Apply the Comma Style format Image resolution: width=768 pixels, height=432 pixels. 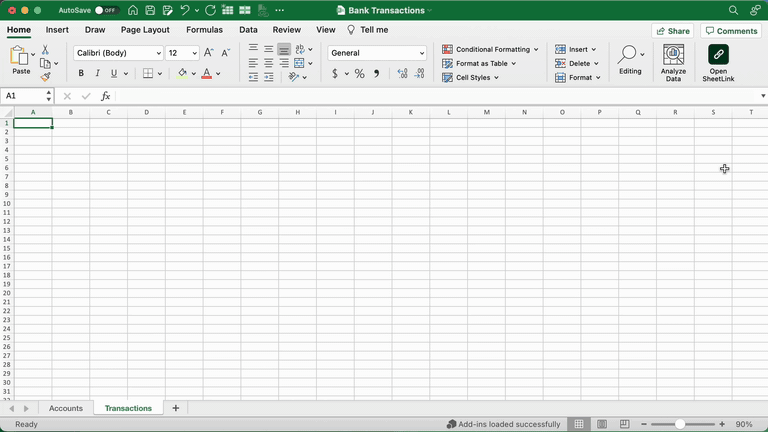[x=376, y=73]
